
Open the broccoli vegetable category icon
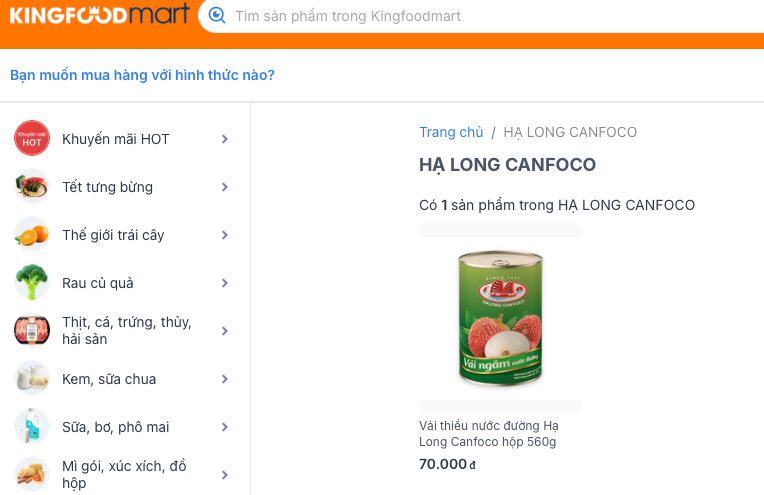tap(32, 283)
